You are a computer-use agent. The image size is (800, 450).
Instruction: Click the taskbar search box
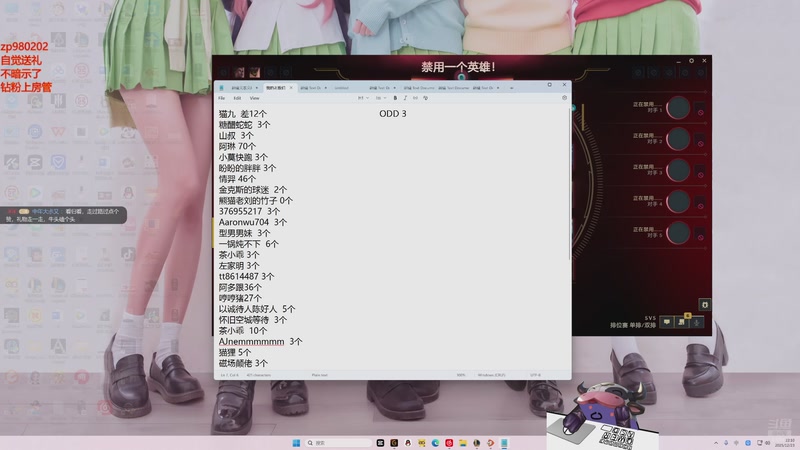[338, 443]
